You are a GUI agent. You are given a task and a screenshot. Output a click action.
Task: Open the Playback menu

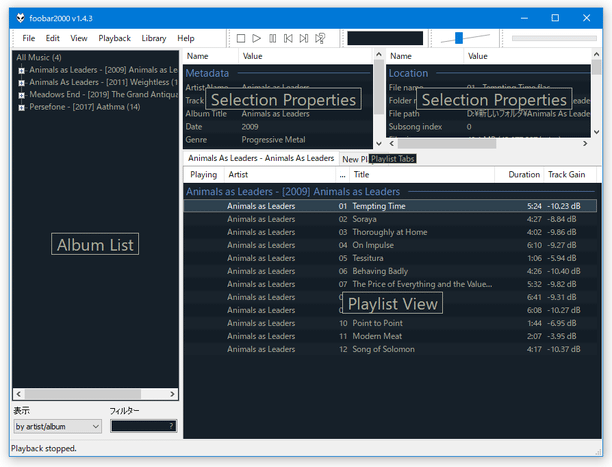(x=114, y=38)
